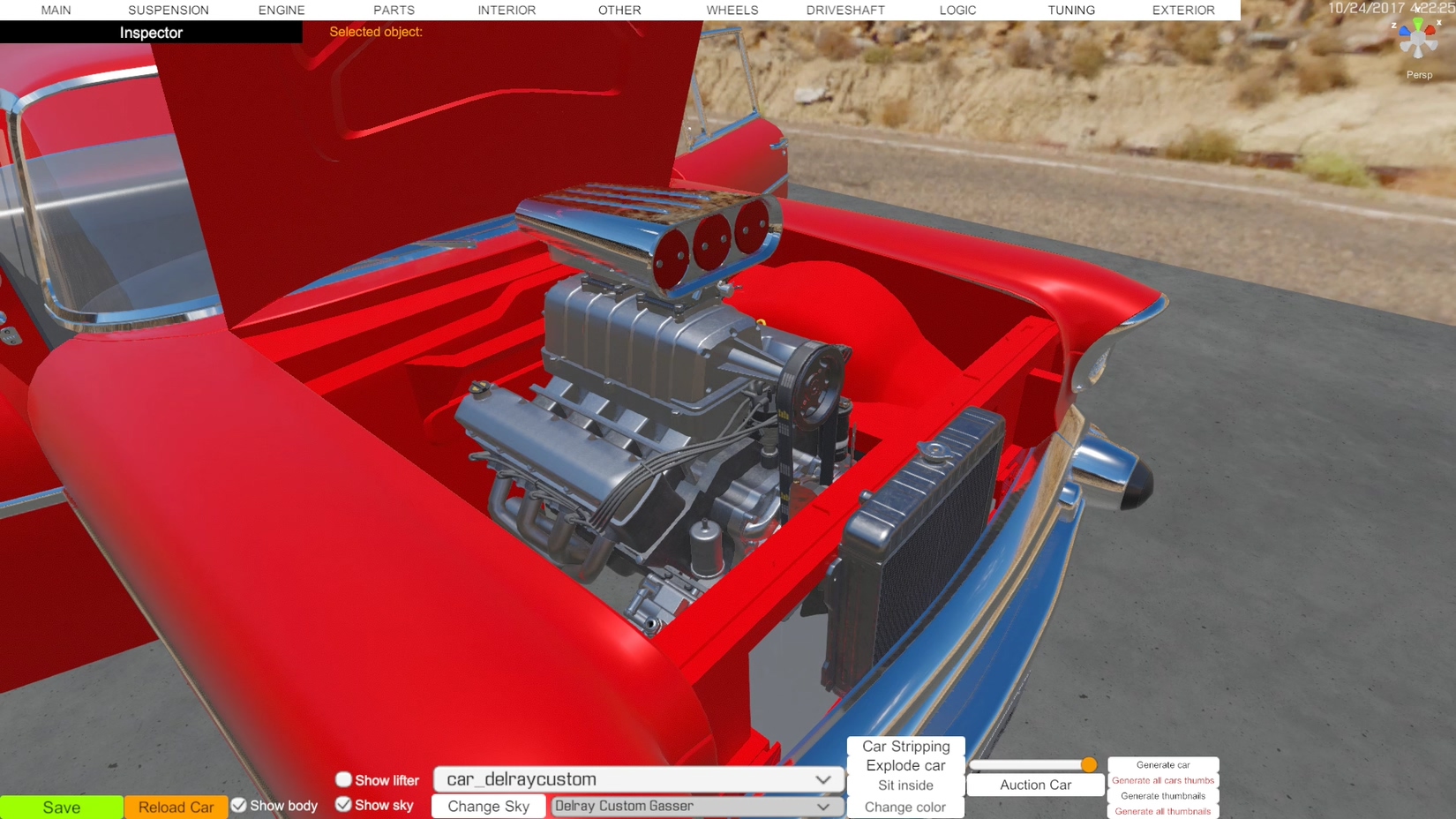1456x819 pixels.
Task: Click the Generate all thumbnails link
Action: [x=1162, y=811]
